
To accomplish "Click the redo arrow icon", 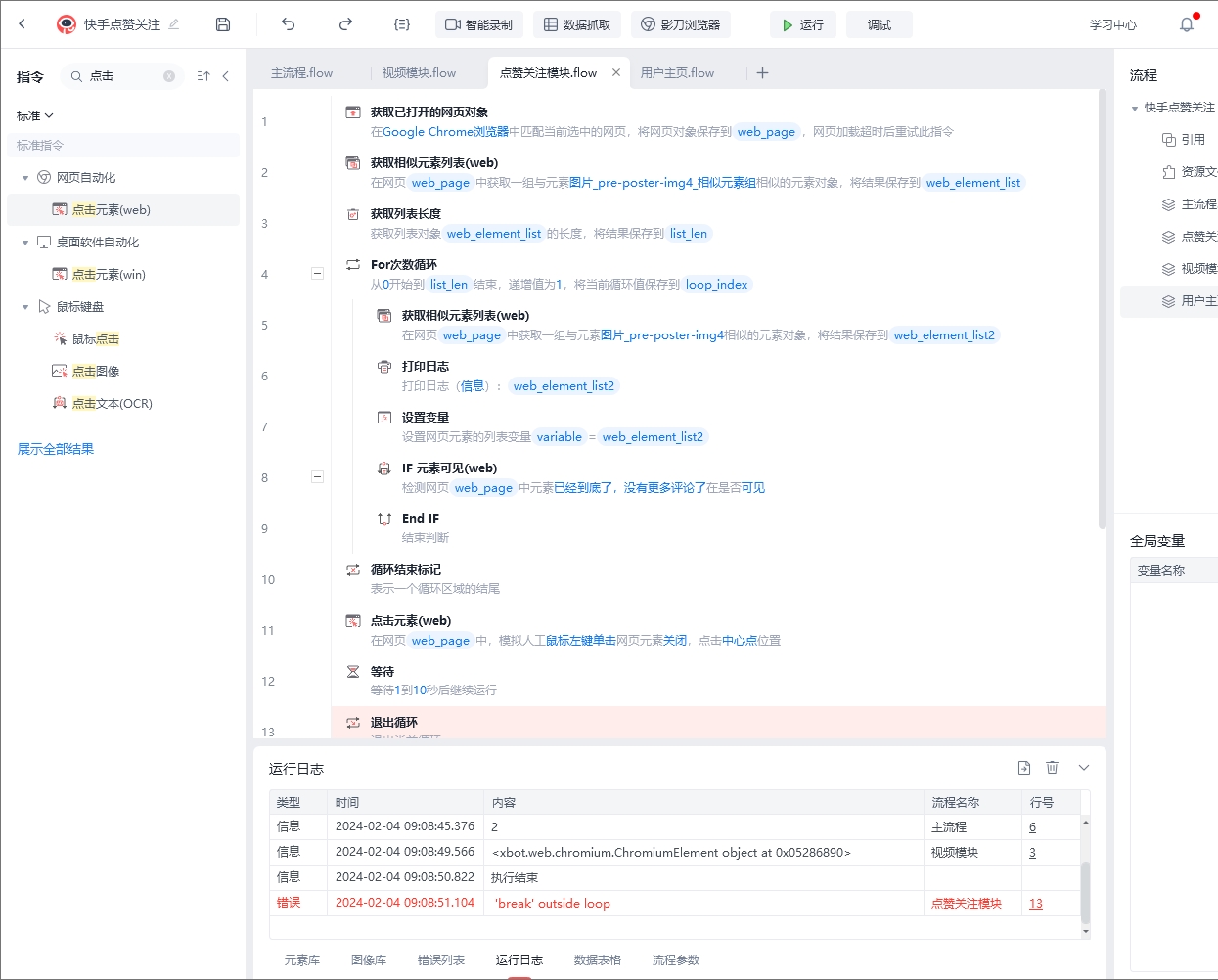I will 345,24.
